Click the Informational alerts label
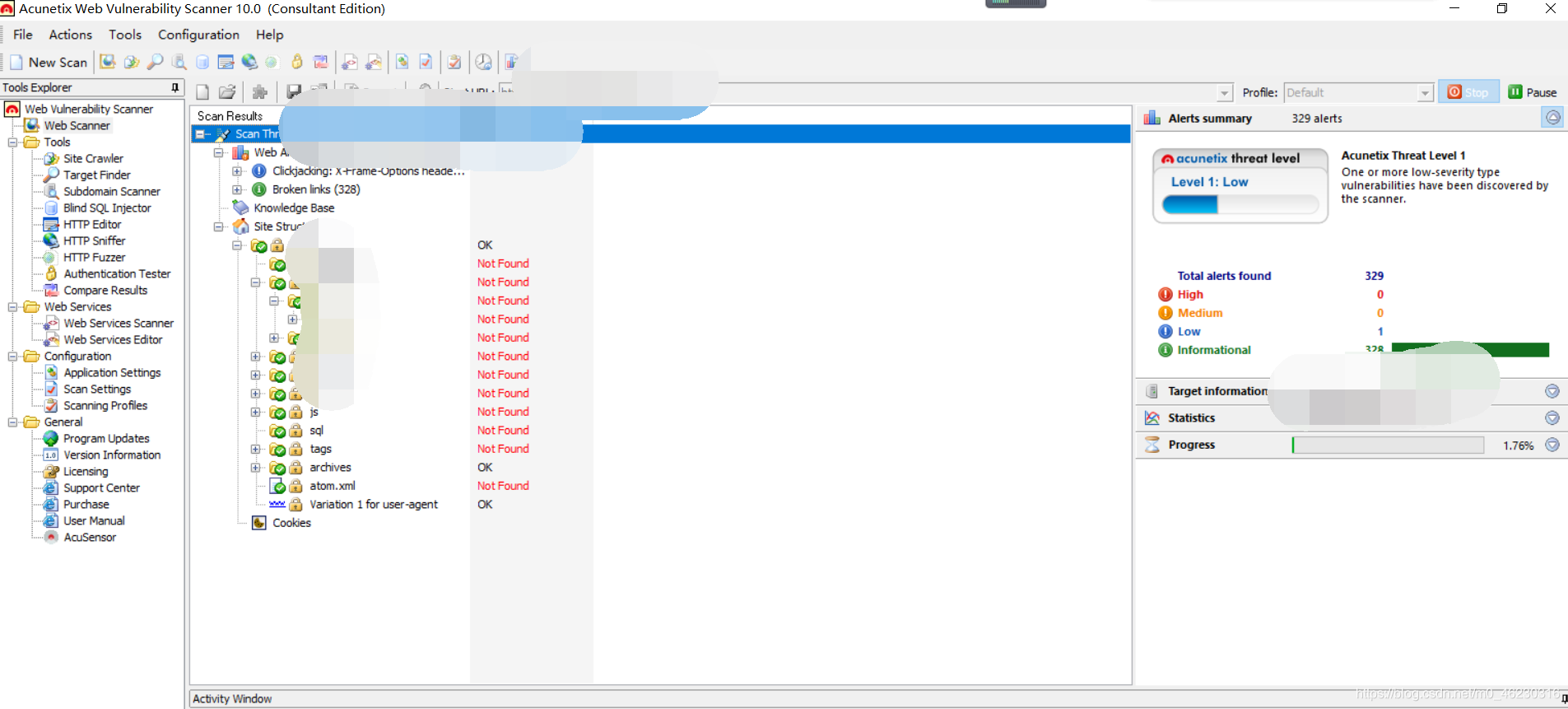 1213,350
